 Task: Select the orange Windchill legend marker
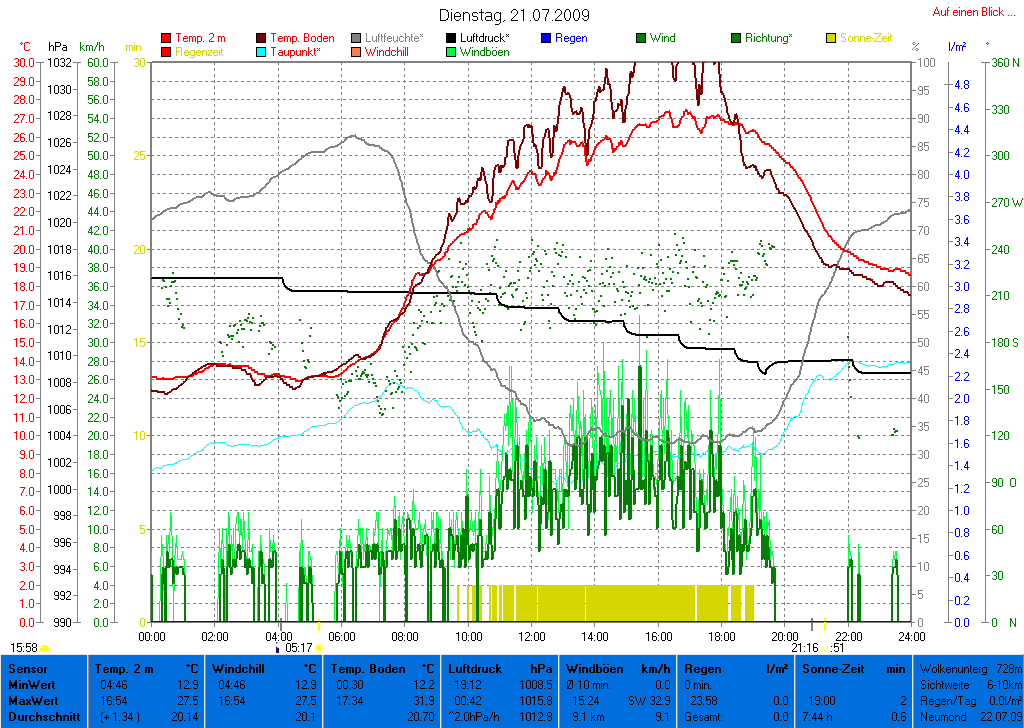pyautogui.click(x=356, y=51)
